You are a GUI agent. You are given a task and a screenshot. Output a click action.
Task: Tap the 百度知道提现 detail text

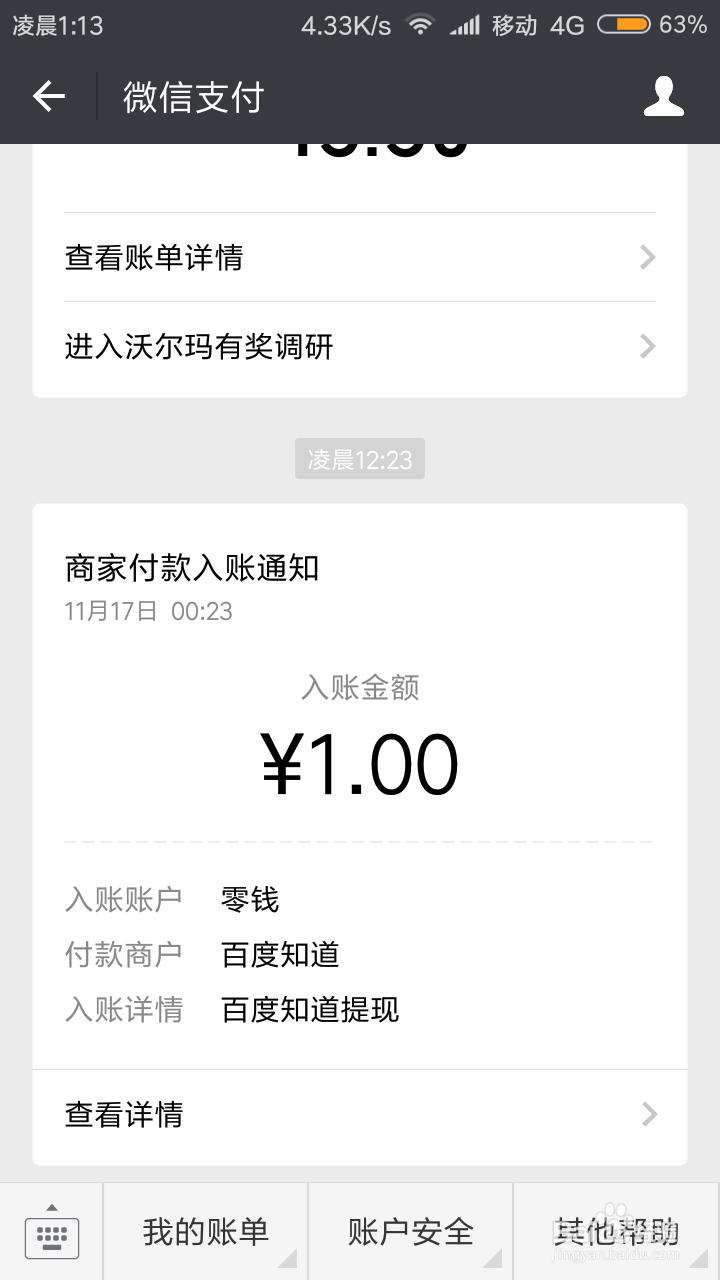point(310,1010)
